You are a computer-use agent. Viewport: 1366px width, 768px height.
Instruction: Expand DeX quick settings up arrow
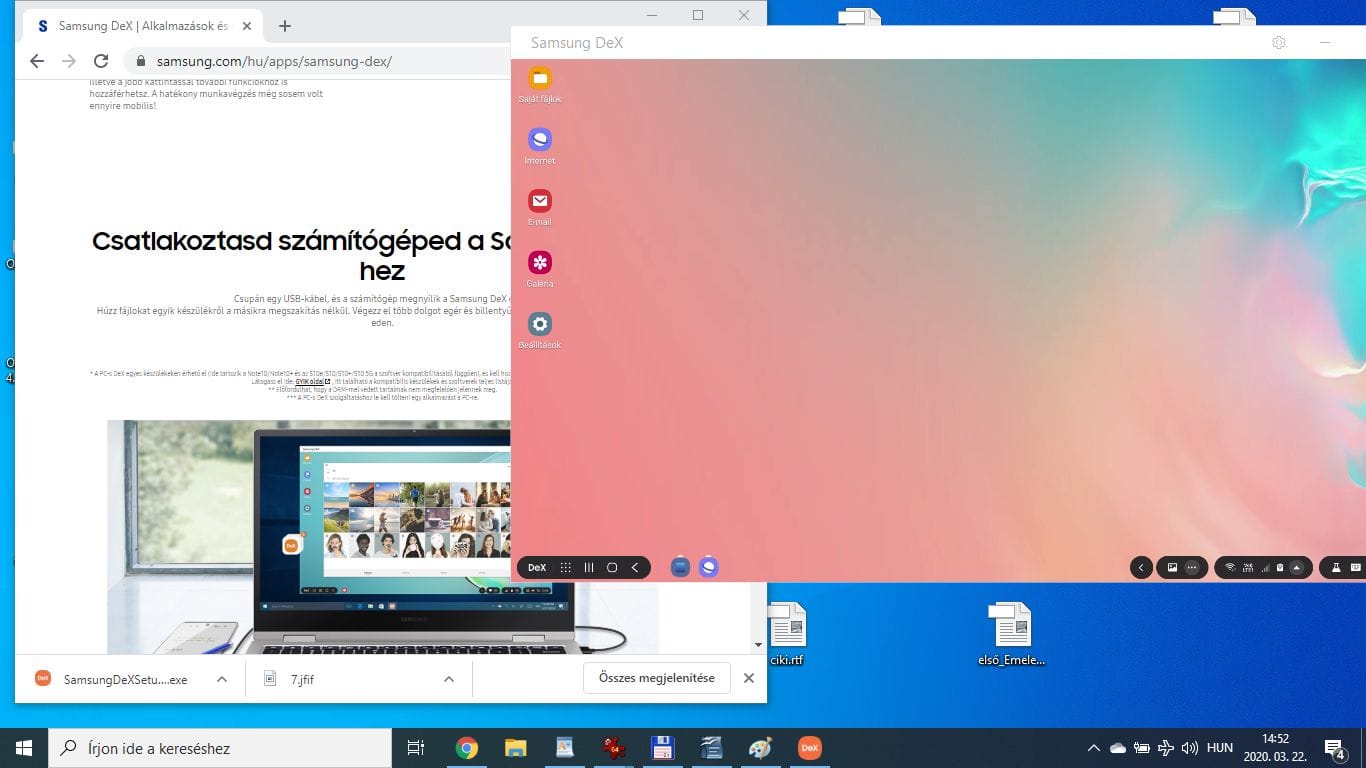point(1297,567)
